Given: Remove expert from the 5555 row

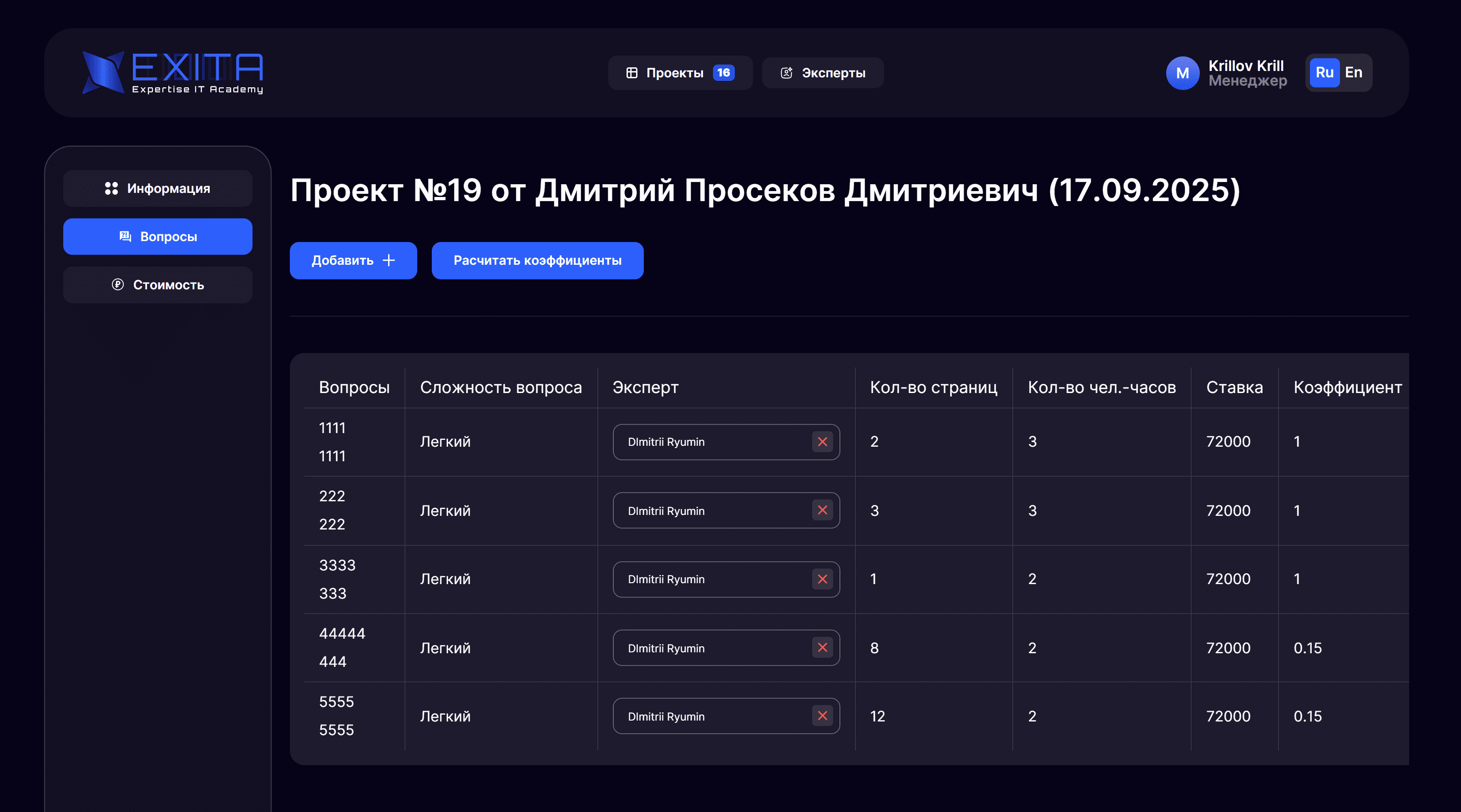Looking at the screenshot, I should coord(822,716).
